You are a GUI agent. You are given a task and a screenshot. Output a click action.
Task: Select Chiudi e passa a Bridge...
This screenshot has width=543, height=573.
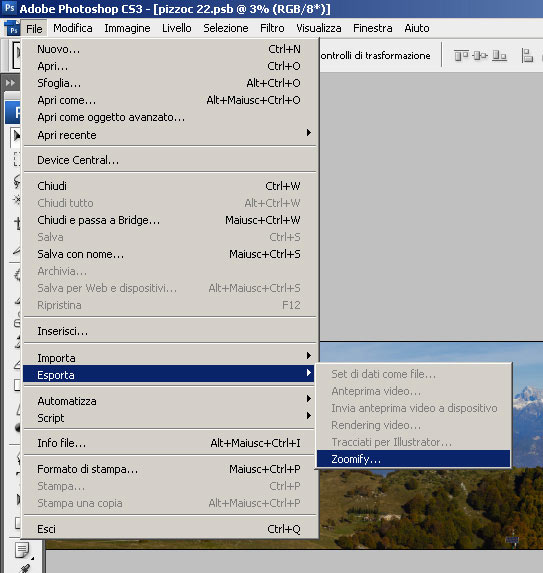(x=169, y=220)
